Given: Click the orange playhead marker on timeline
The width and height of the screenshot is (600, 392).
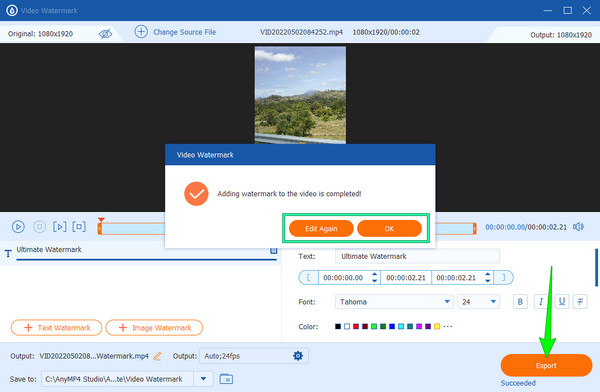Looking at the screenshot, I should (x=101, y=220).
